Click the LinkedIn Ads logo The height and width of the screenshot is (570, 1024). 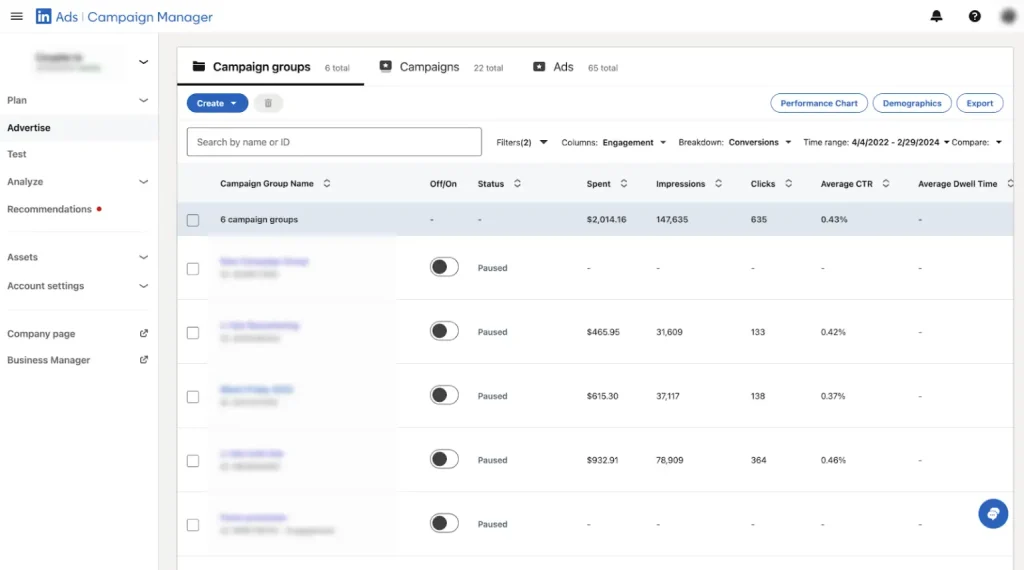point(44,16)
